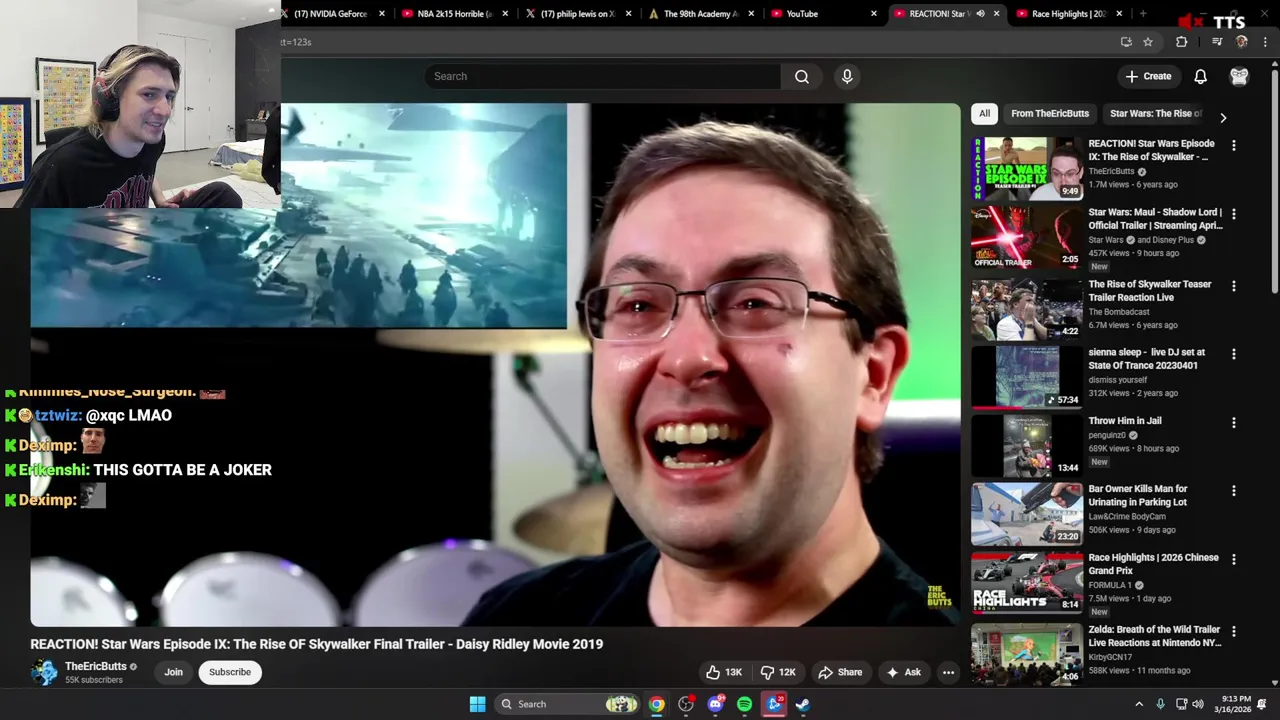Open The Rise of Skywalker Teaser Trailer Reaction Live title
Viewport: 1280px width, 720px height.
(x=1150, y=290)
